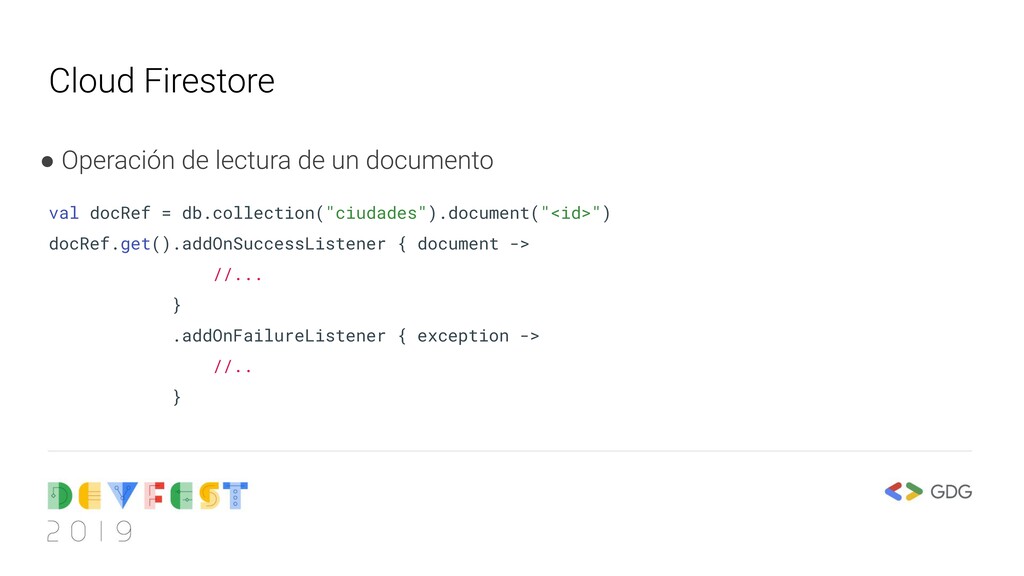Click the 'exception ->' lambda parameter
Image resolution: width=1024 pixels, height=576 pixels.
[478, 336]
